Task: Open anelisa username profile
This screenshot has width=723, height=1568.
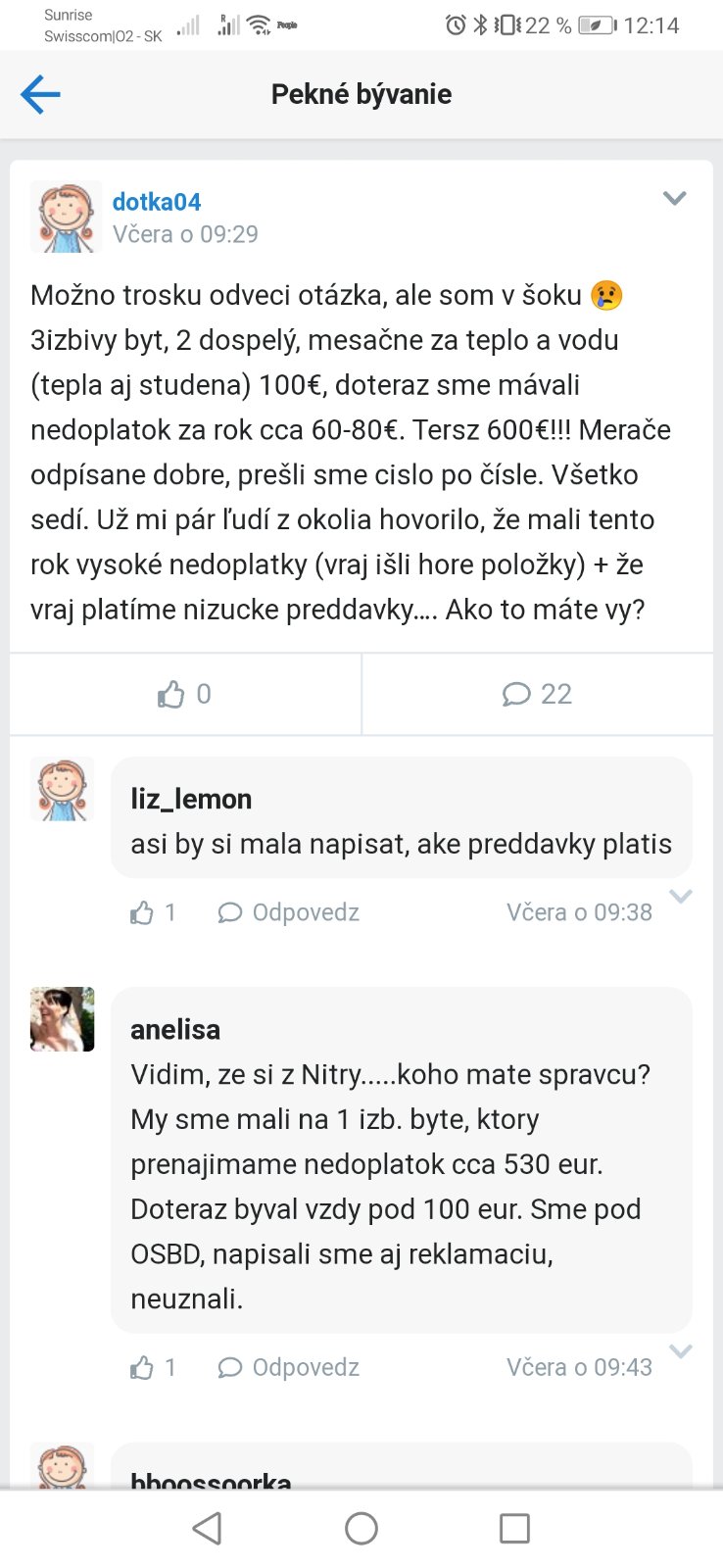Action: click(175, 1030)
